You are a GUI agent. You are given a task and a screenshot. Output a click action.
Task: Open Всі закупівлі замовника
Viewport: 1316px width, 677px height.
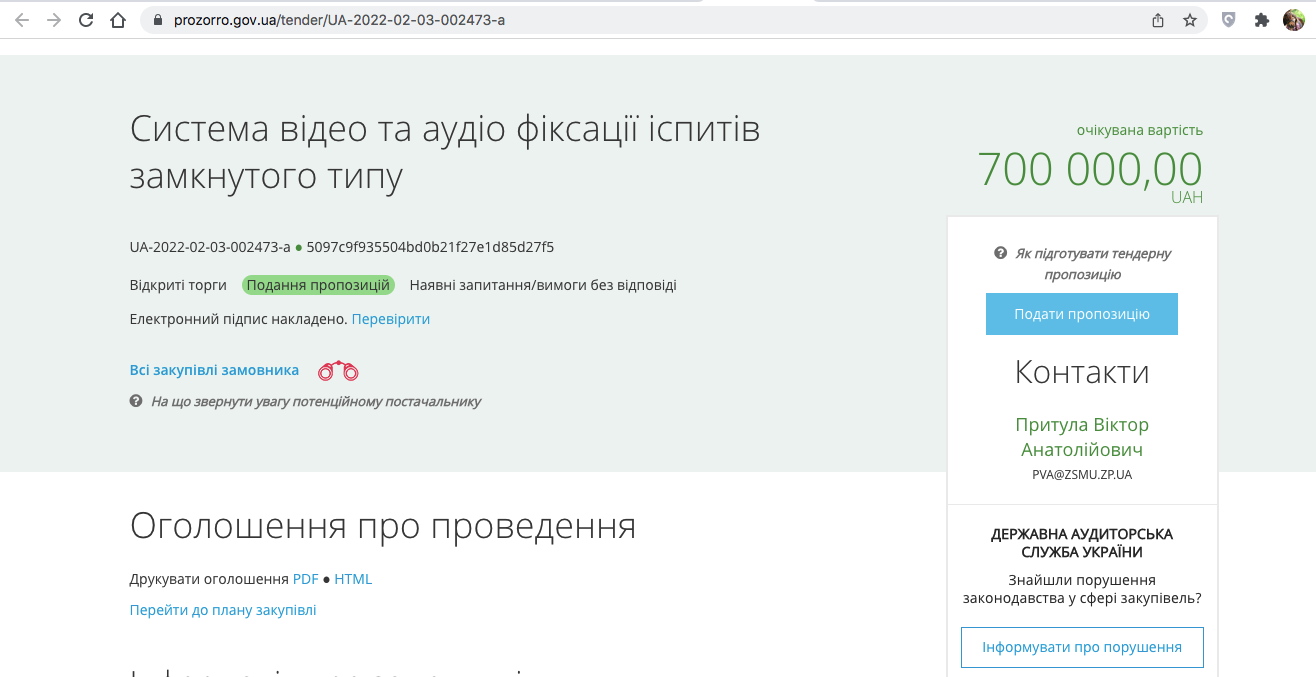(213, 369)
